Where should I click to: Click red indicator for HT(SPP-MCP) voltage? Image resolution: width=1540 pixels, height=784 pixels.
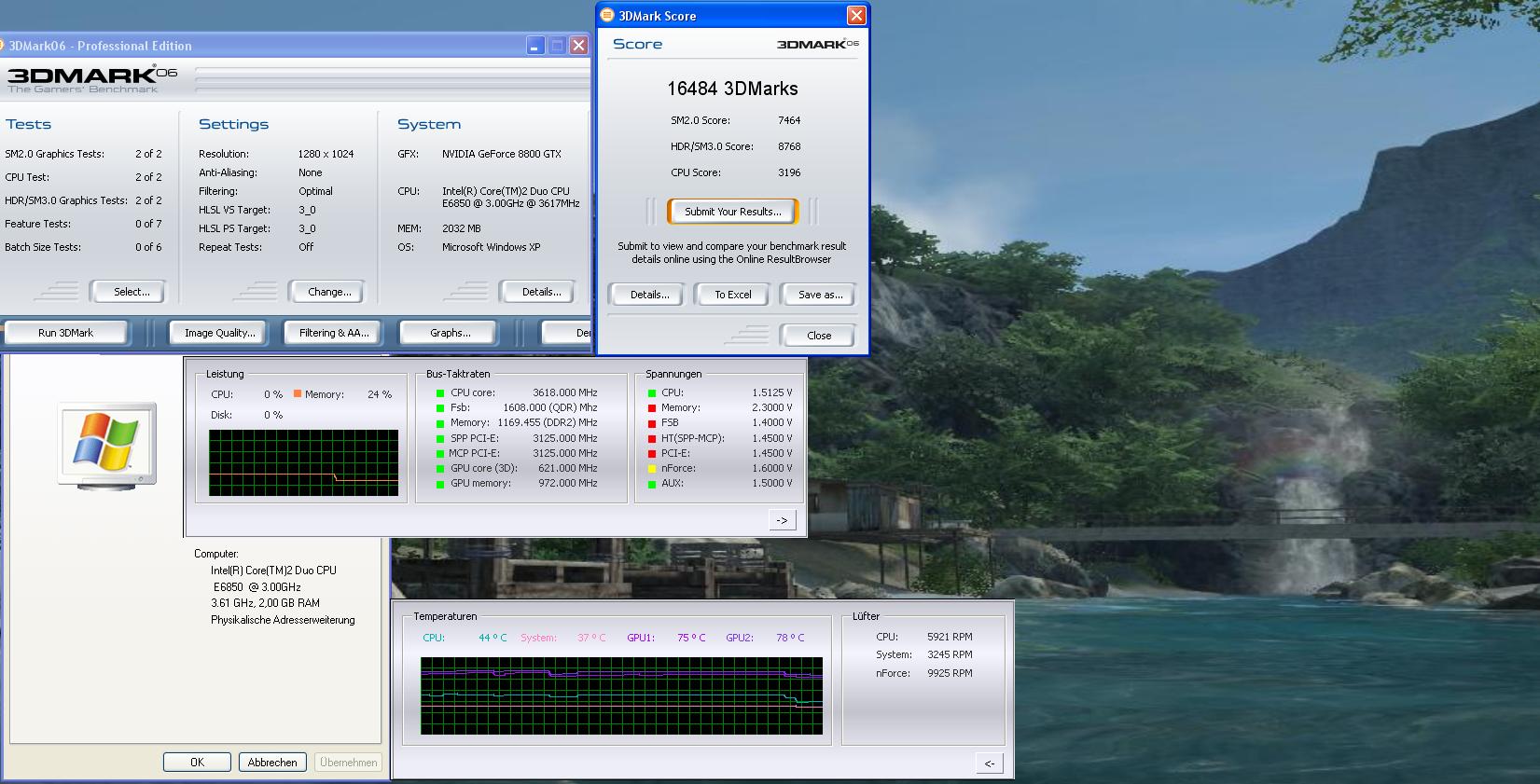(x=652, y=438)
